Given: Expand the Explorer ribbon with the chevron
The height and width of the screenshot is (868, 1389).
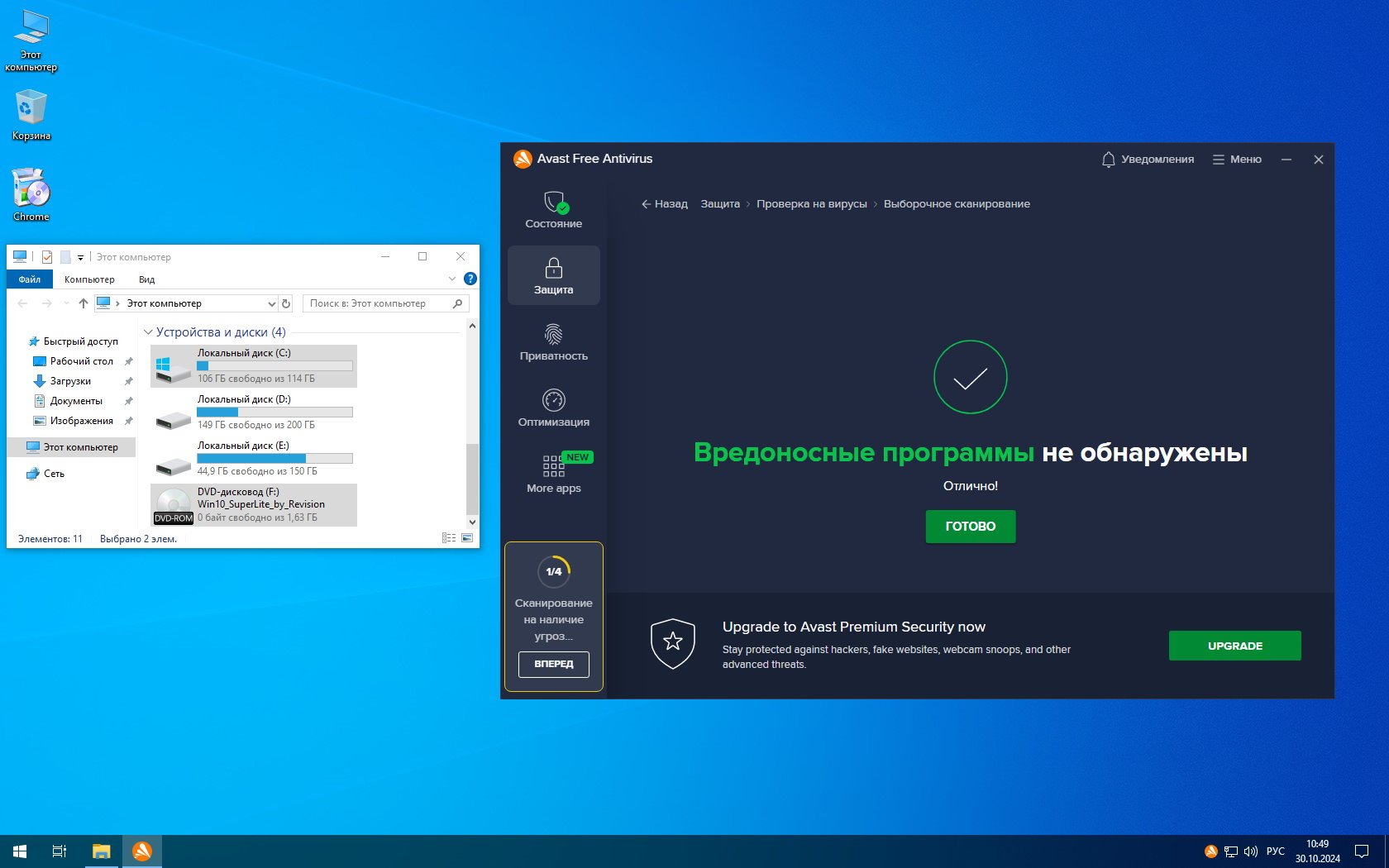Looking at the screenshot, I should click(x=451, y=279).
